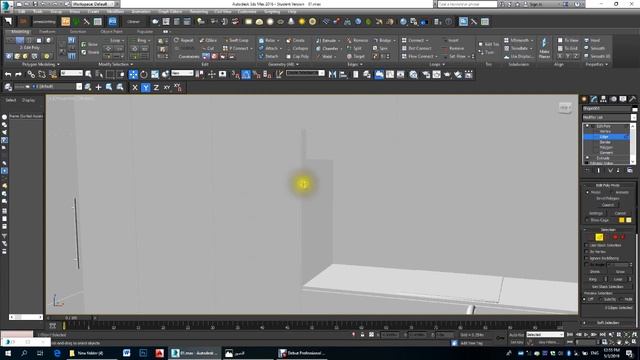Open the Hierarchy command panel tab
Screen dimensions: 640x360
(x=603, y=99)
